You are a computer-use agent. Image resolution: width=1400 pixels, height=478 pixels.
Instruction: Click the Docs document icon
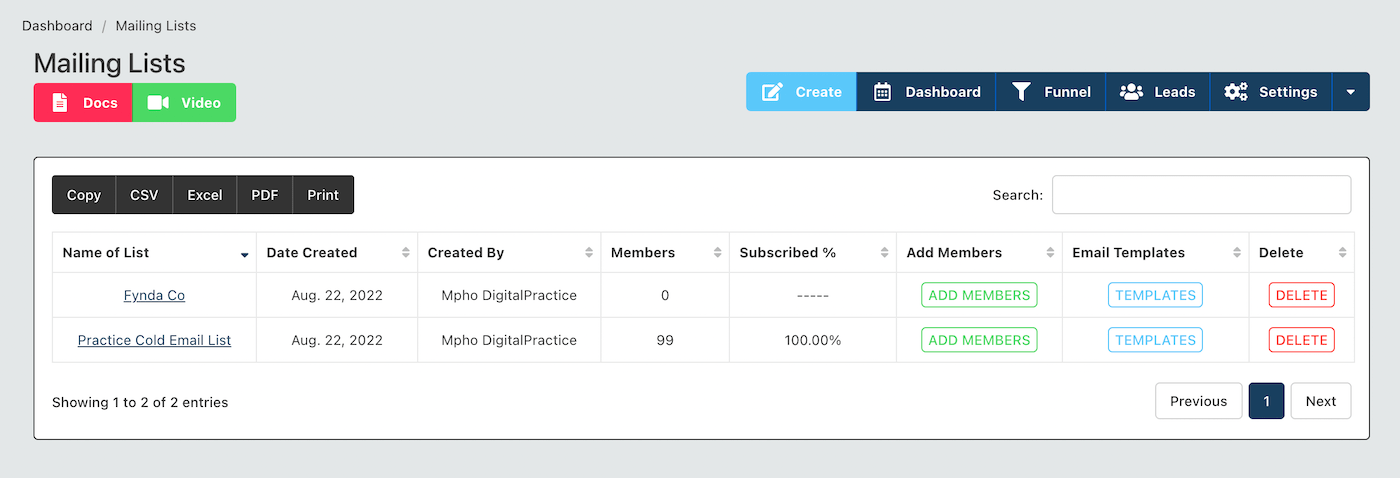tap(60, 103)
